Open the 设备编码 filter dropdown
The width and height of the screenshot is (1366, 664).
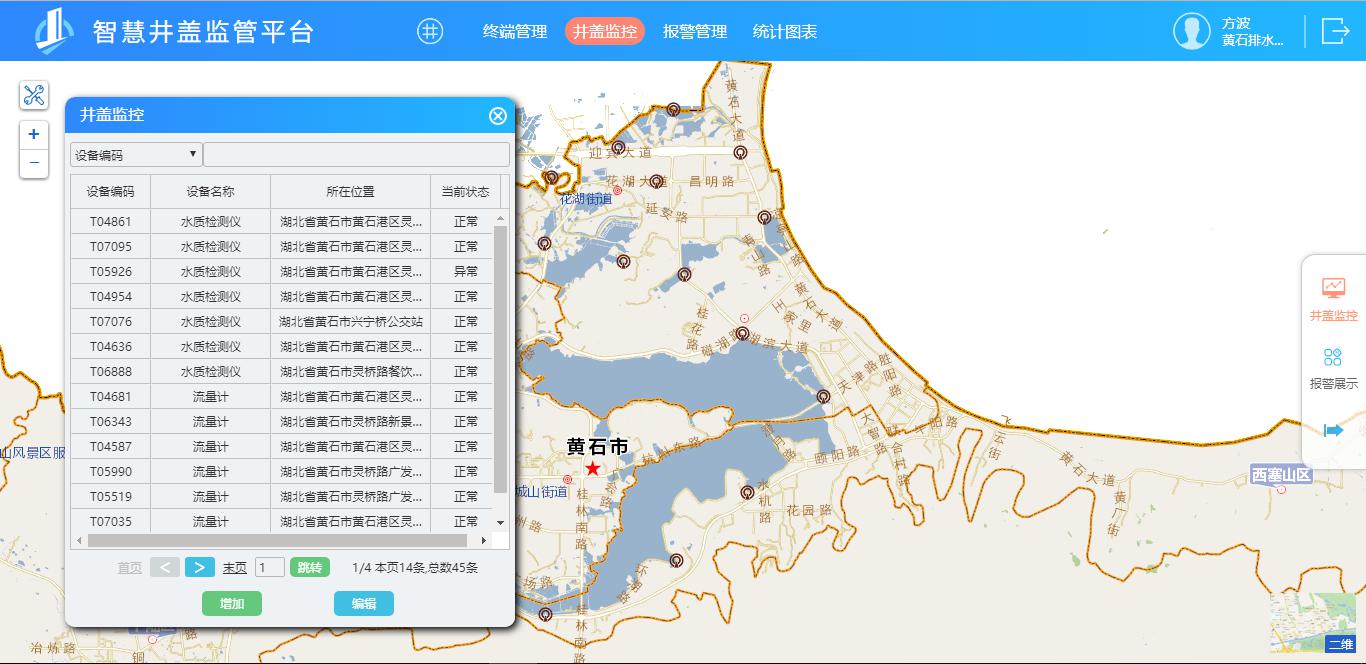(136, 155)
